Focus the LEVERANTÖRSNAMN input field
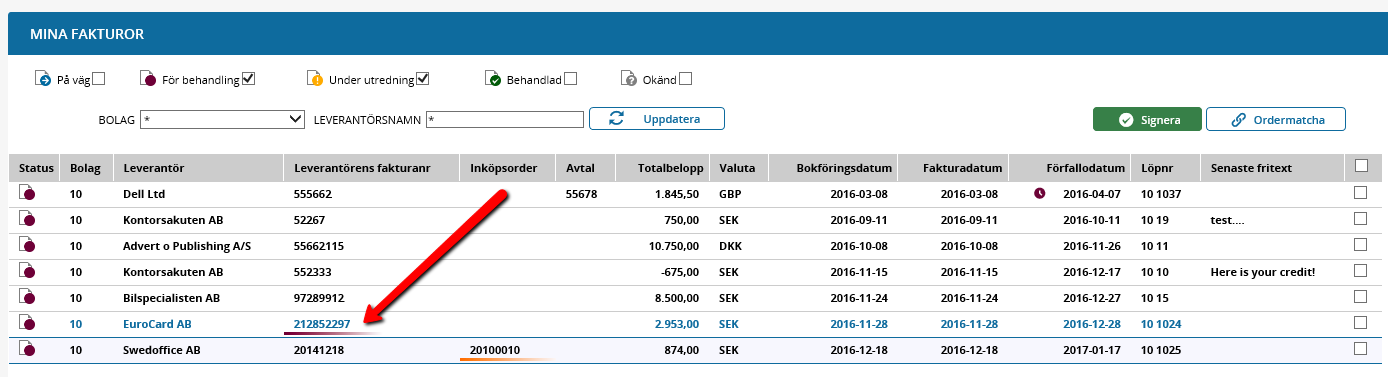 tap(505, 119)
